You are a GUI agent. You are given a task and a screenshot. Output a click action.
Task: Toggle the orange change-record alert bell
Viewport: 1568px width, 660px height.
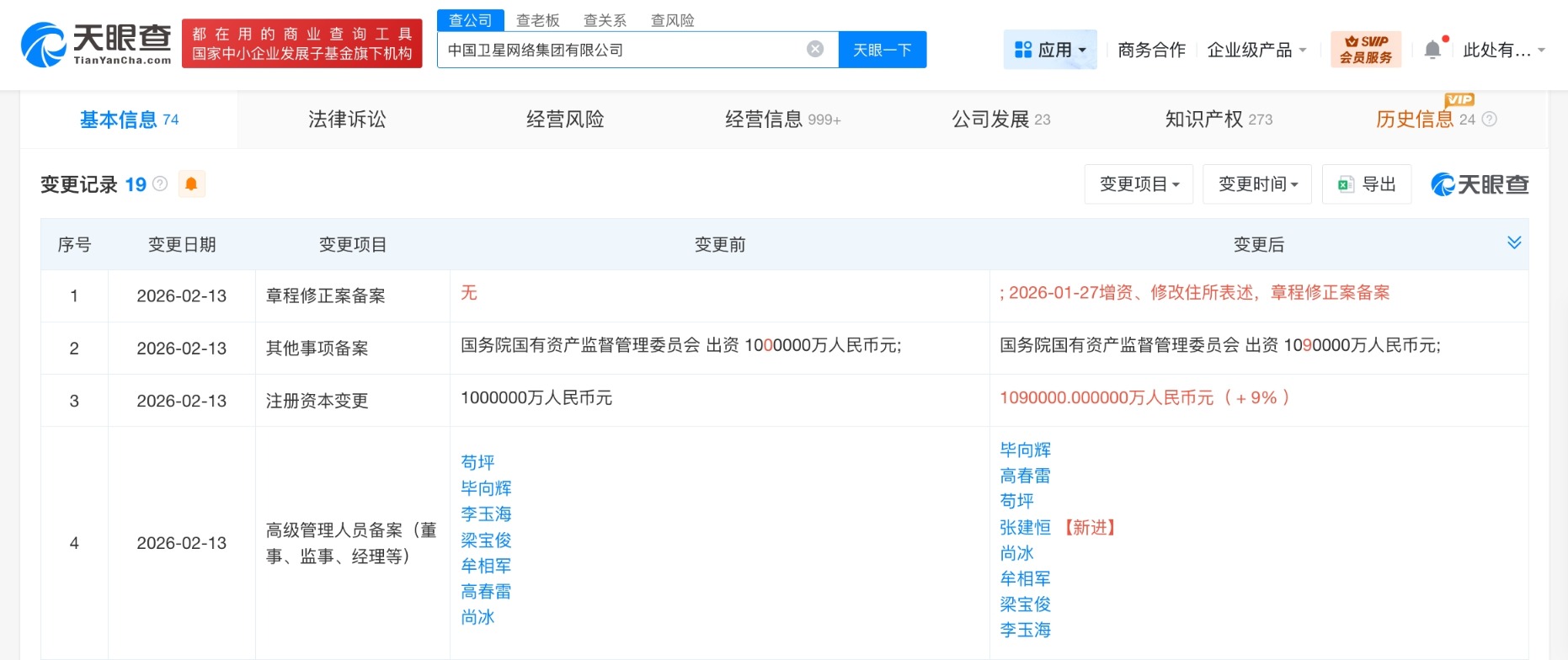(191, 184)
